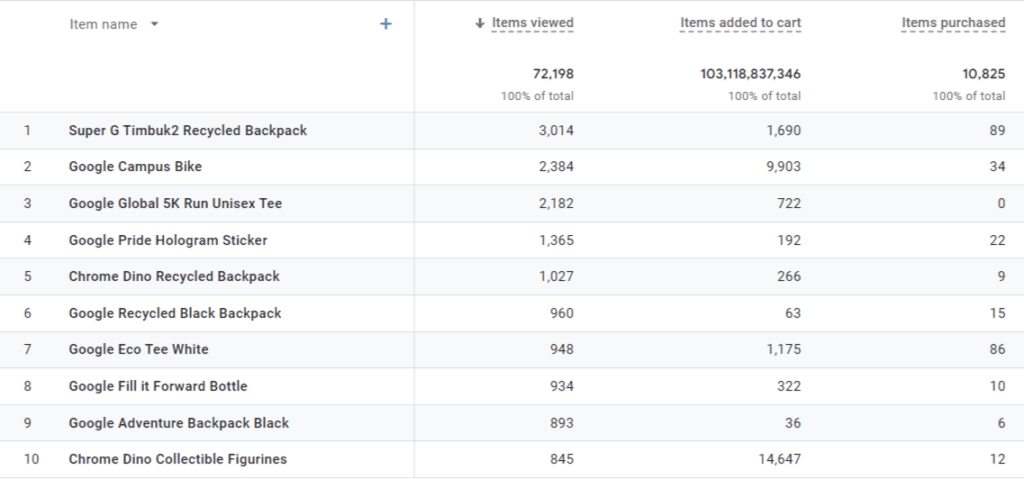Click the 2,384 items viewed cell
This screenshot has width=1024, height=479.
(556, 167)
